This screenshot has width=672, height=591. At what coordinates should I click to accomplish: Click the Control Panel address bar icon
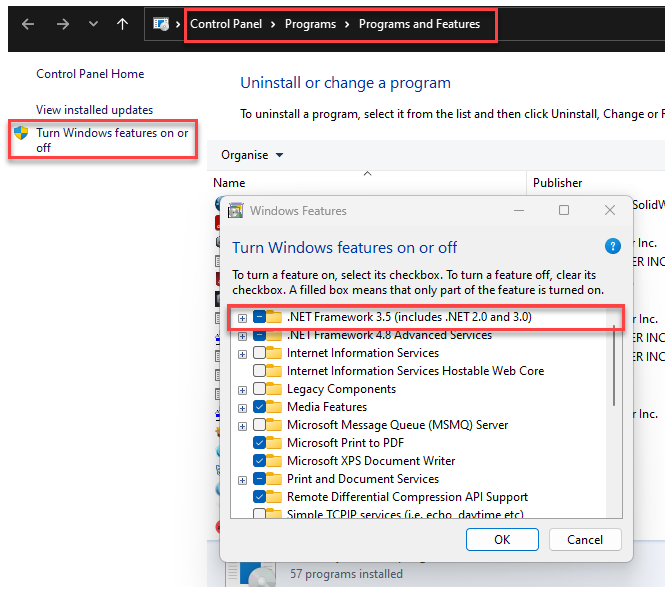coord(161,24)
